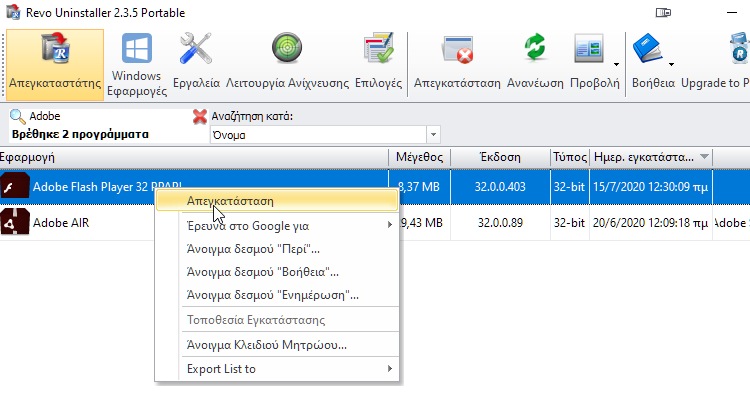Open the Απεγκαταστάτης uninstaller tool
Image resolution: width=750 pixels, height=418 pixels.
[55, 65]
